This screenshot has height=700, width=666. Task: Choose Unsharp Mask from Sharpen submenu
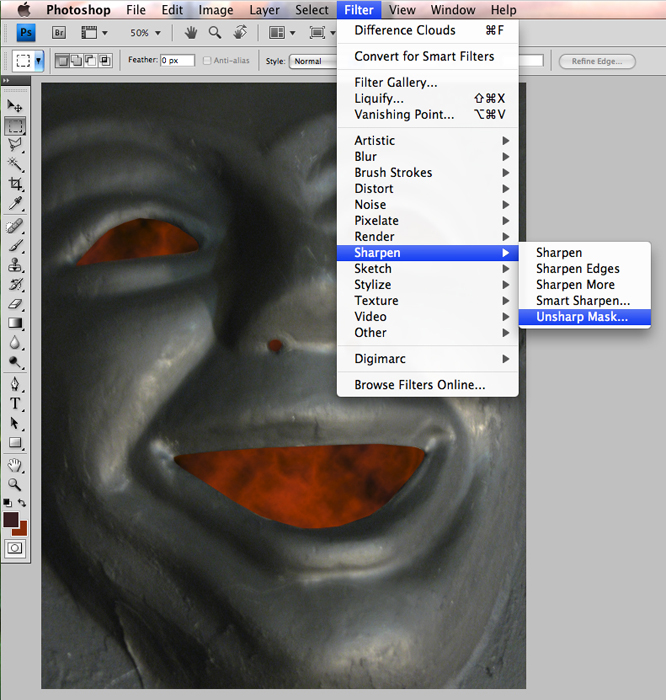click(x=585, y=317)
